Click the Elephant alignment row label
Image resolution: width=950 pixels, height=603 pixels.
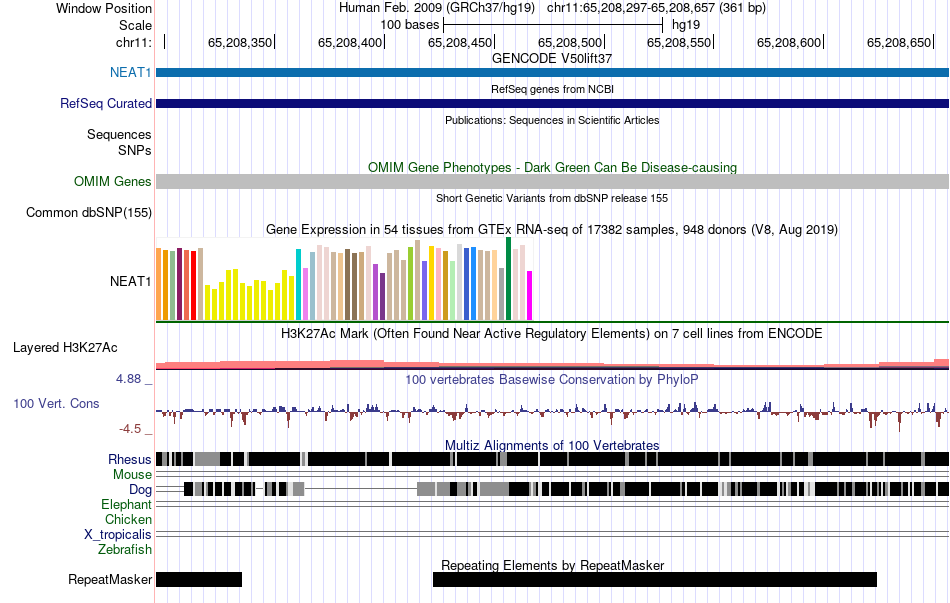coord(127,504)
